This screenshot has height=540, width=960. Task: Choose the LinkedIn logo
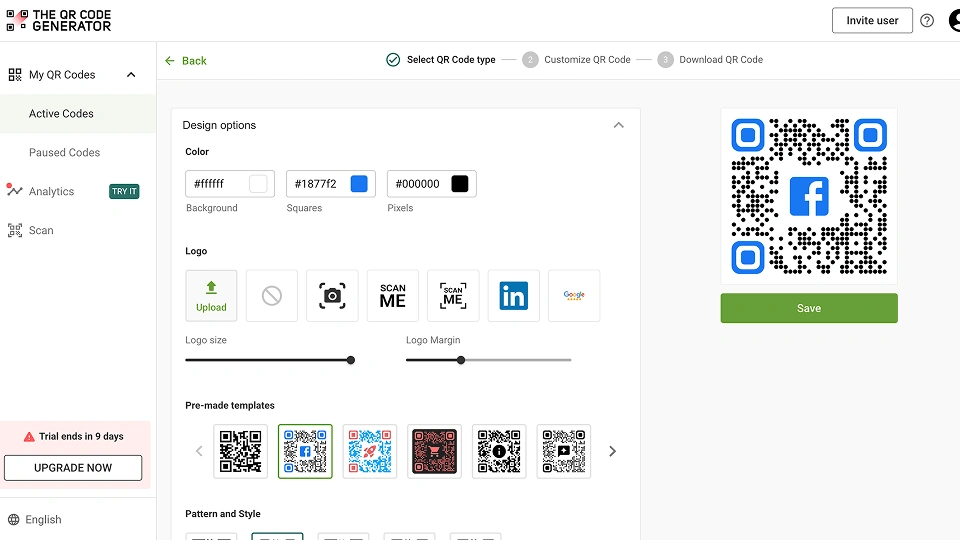(514, 295)
